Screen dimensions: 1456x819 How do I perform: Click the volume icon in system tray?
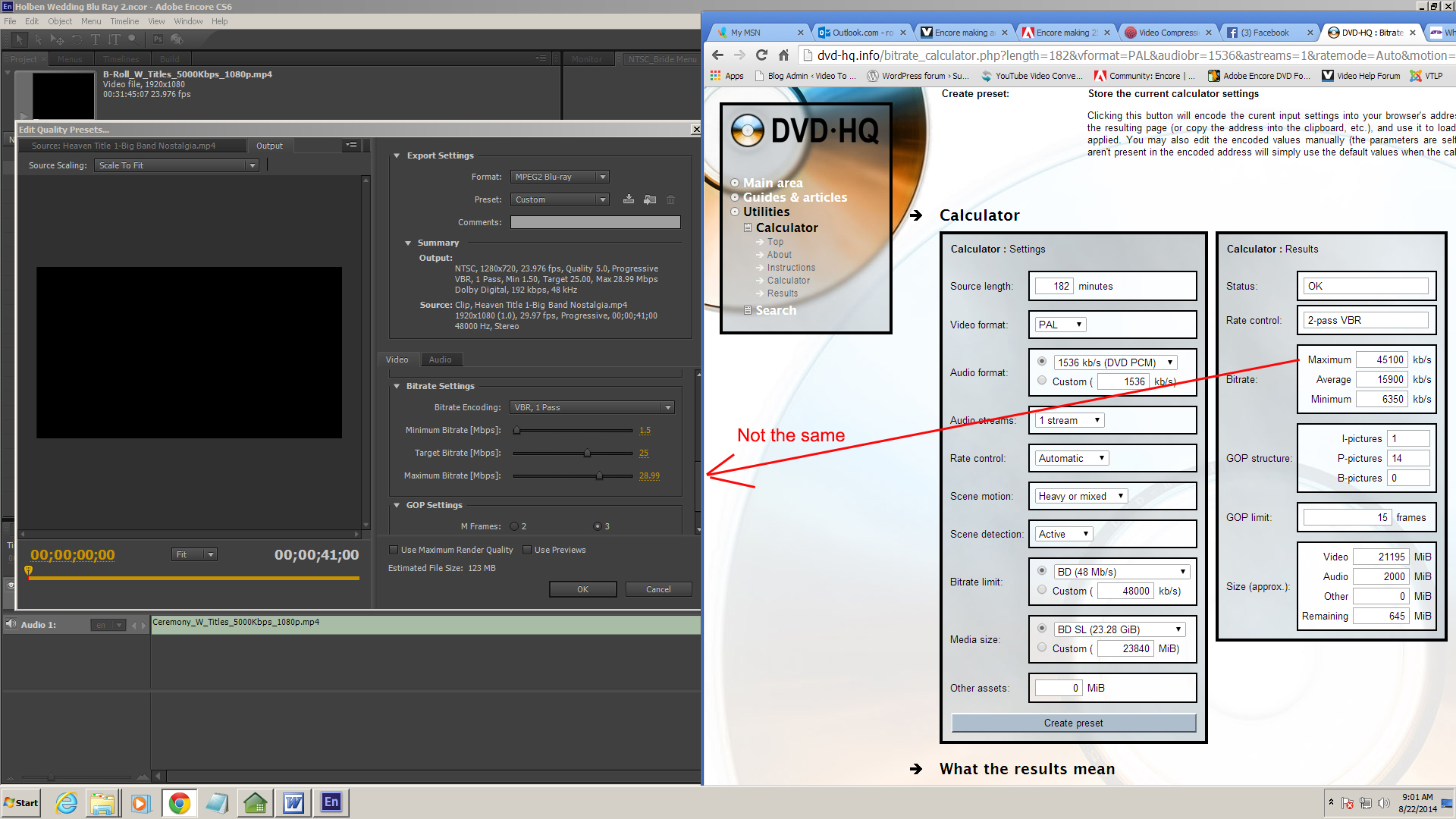1384,803
